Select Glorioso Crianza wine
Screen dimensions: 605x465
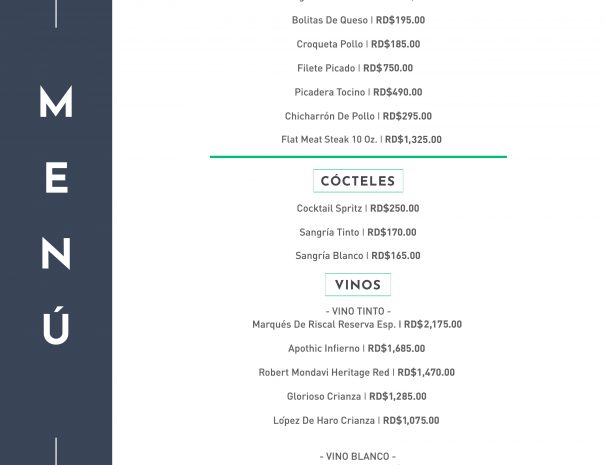click(357, 396)
